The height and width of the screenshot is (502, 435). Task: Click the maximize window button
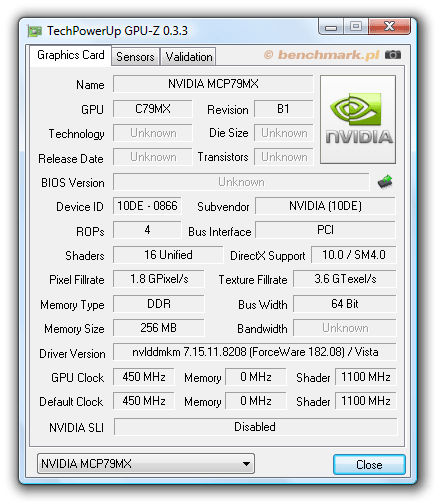click(356, 27)
